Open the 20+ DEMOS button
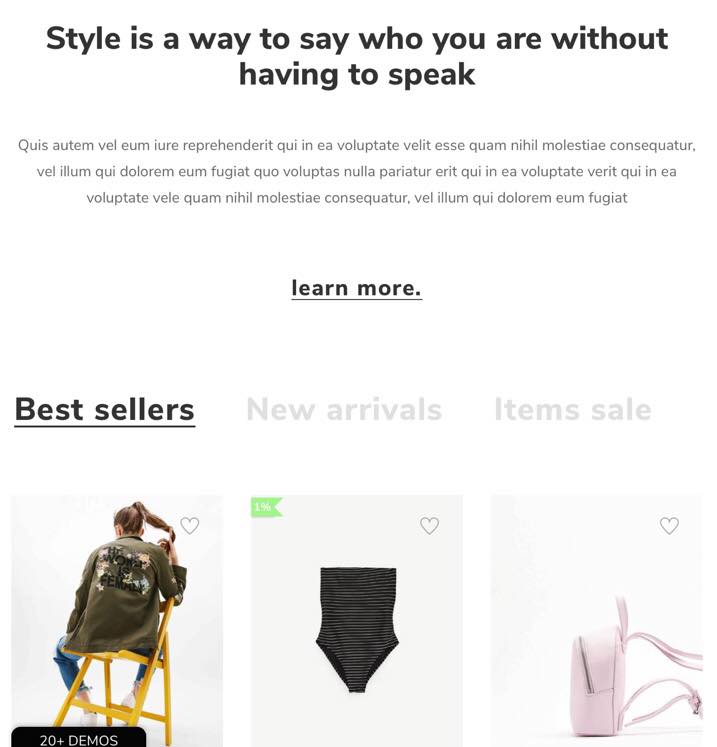The height and width of the screenshot is (747, 717). [x=79, y=737]
